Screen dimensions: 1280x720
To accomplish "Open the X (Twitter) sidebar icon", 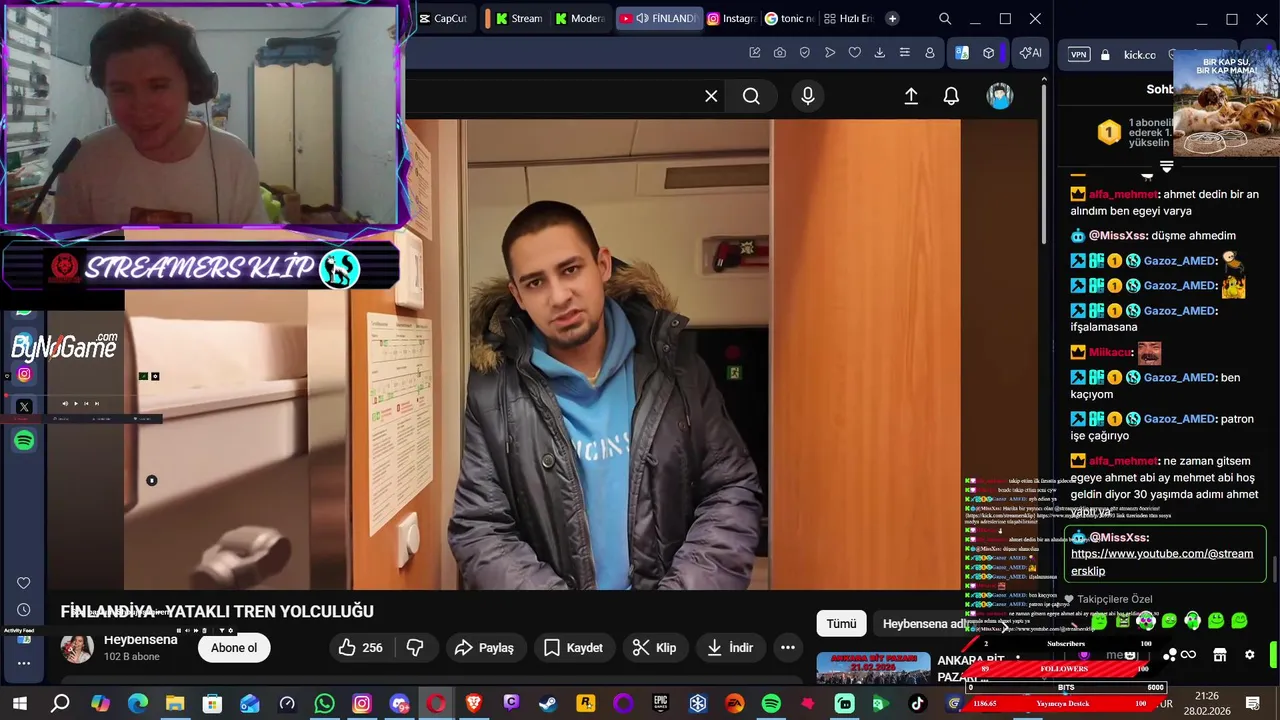I will pos(24,407).
